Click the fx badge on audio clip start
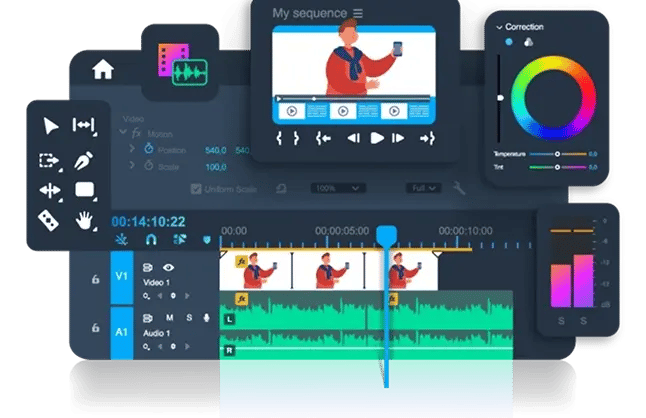The height and width of the screenshot is (418, 646). click(241, 299)
